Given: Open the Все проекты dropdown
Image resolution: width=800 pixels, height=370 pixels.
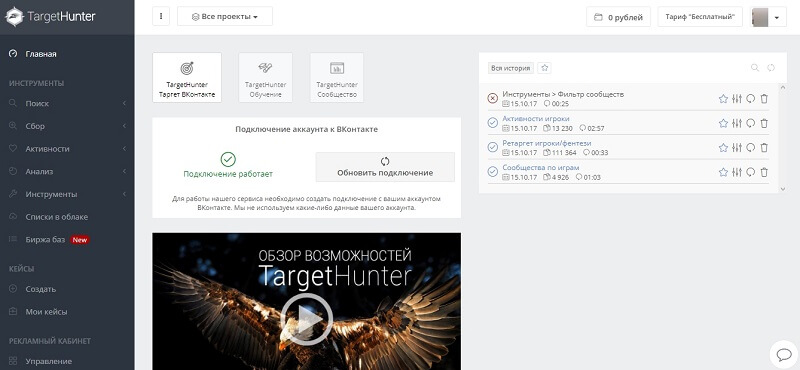Looking at the screenshot, I should pos(224,16).
